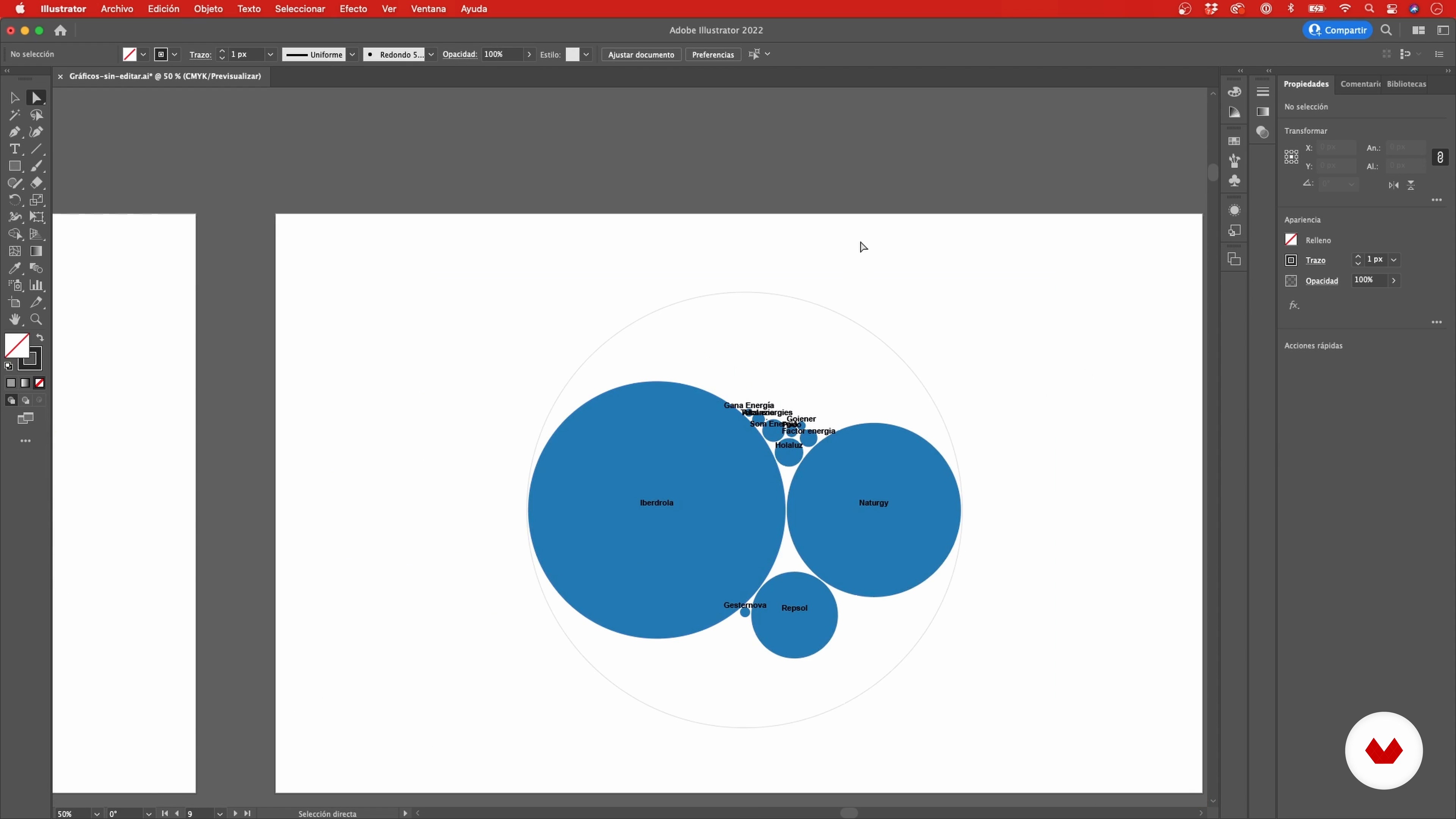Open stroke color dropdown in control bar

175,54
